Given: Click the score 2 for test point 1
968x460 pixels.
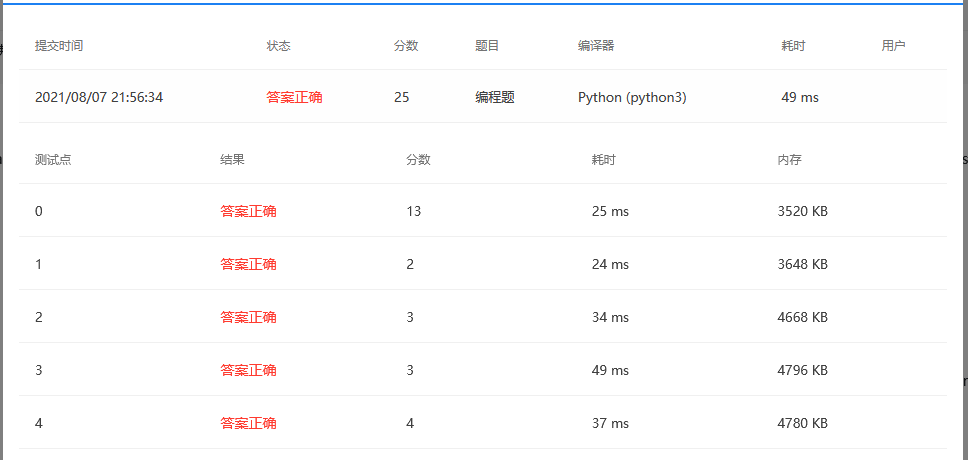Looking at the screenshot, I should click(410, 264).
